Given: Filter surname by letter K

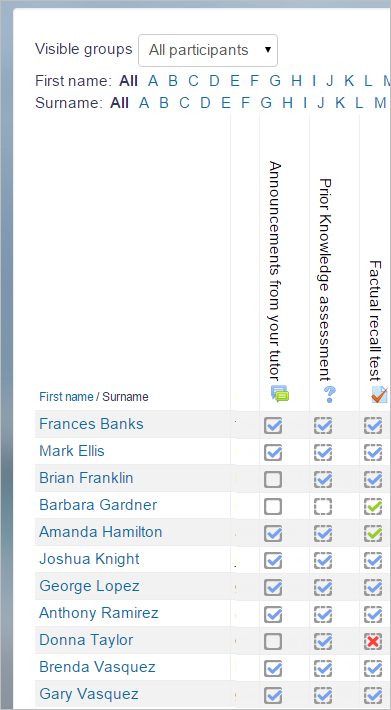Looking at the screenshot, I should pyautogui.click(x=340, y=103).
